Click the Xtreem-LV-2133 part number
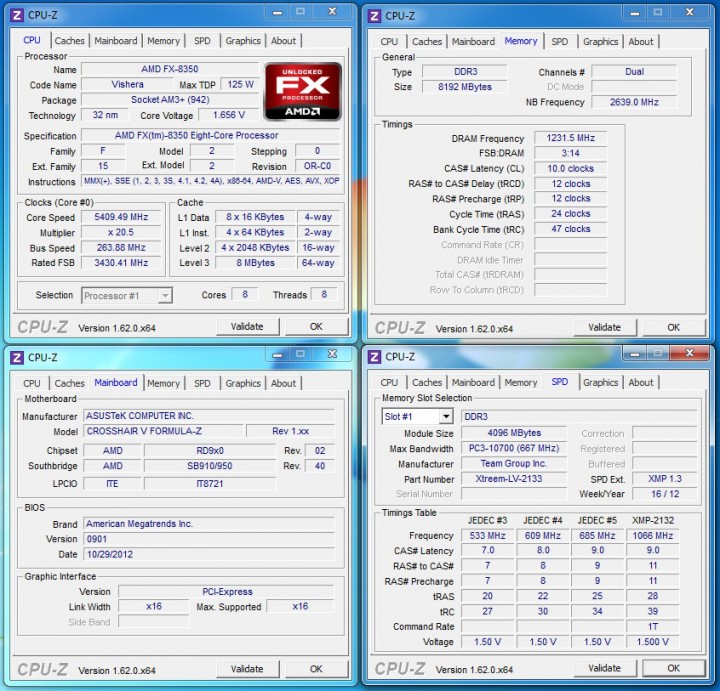The image size is (720, 691). tap(514, 479)
